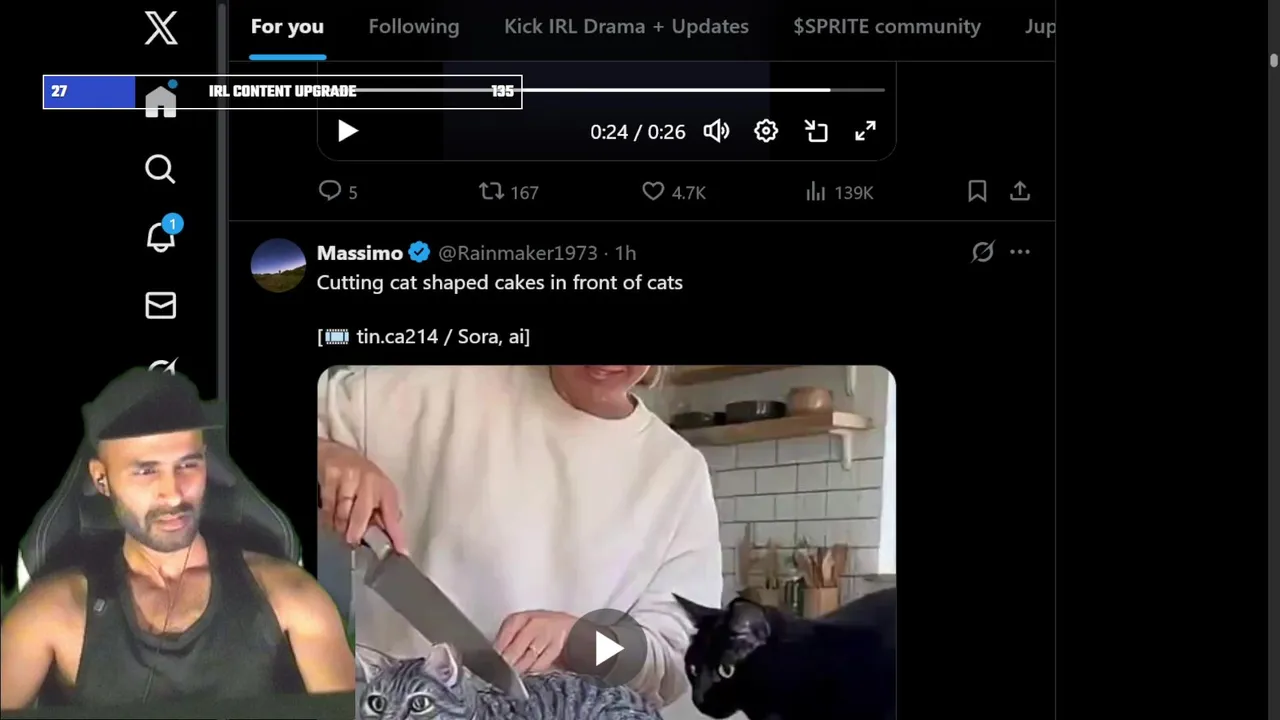Bookmark the post above Massimo's
Screen dimensions: 1280x720
[x=977, y=191]
